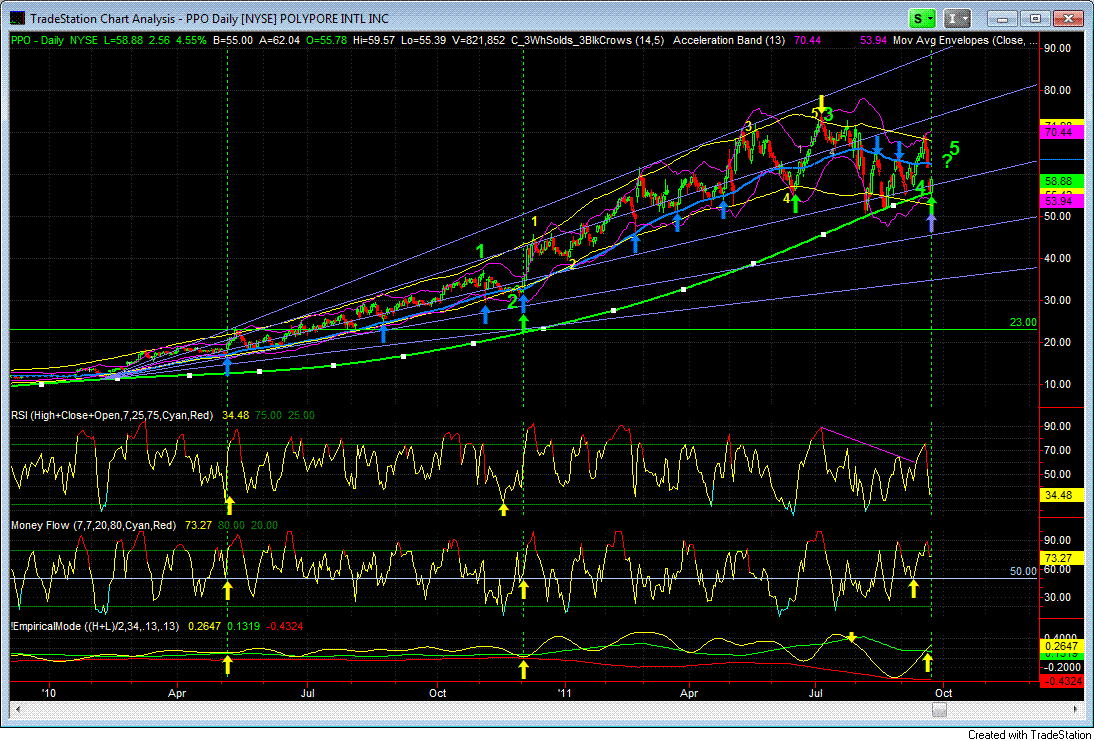Viewport: 1094px width, 741px height.
Task: Click the "'10" year label on date axis
Action: pyautogui.click(x=49, y=694)
